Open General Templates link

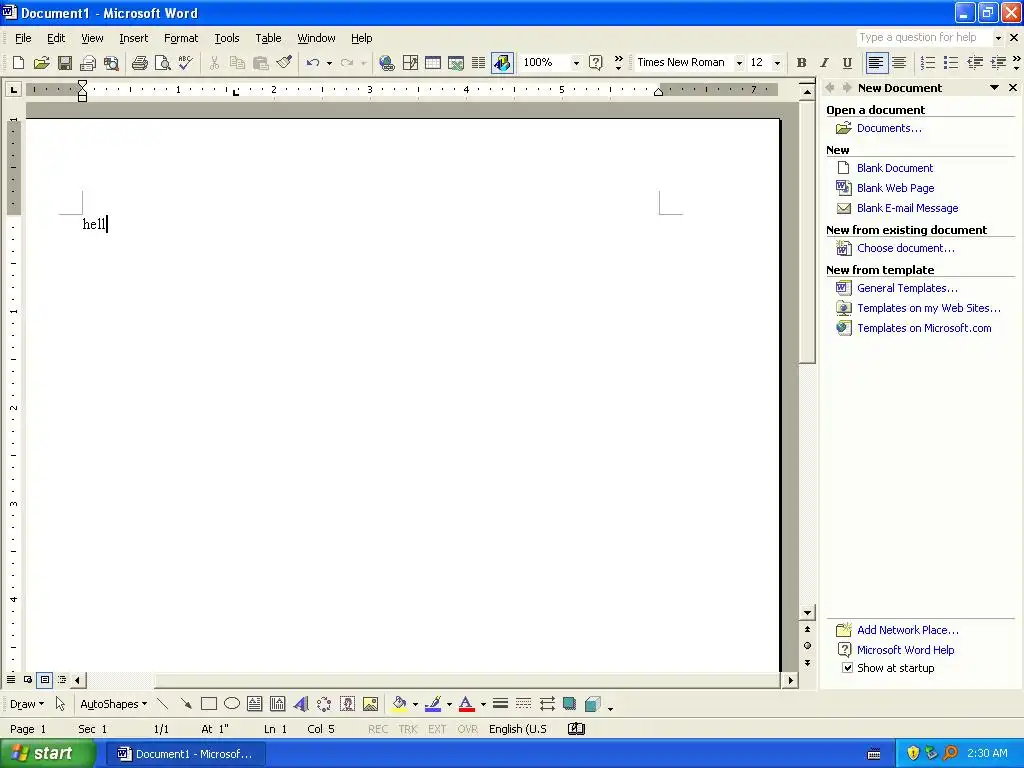coord(907,288)
